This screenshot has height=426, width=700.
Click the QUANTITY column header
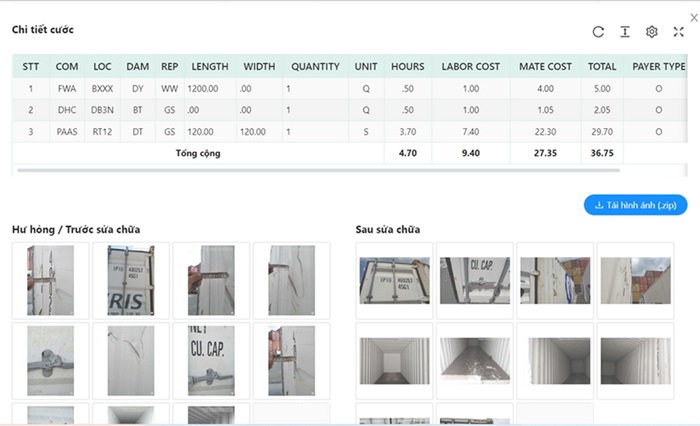pos(315,67)
